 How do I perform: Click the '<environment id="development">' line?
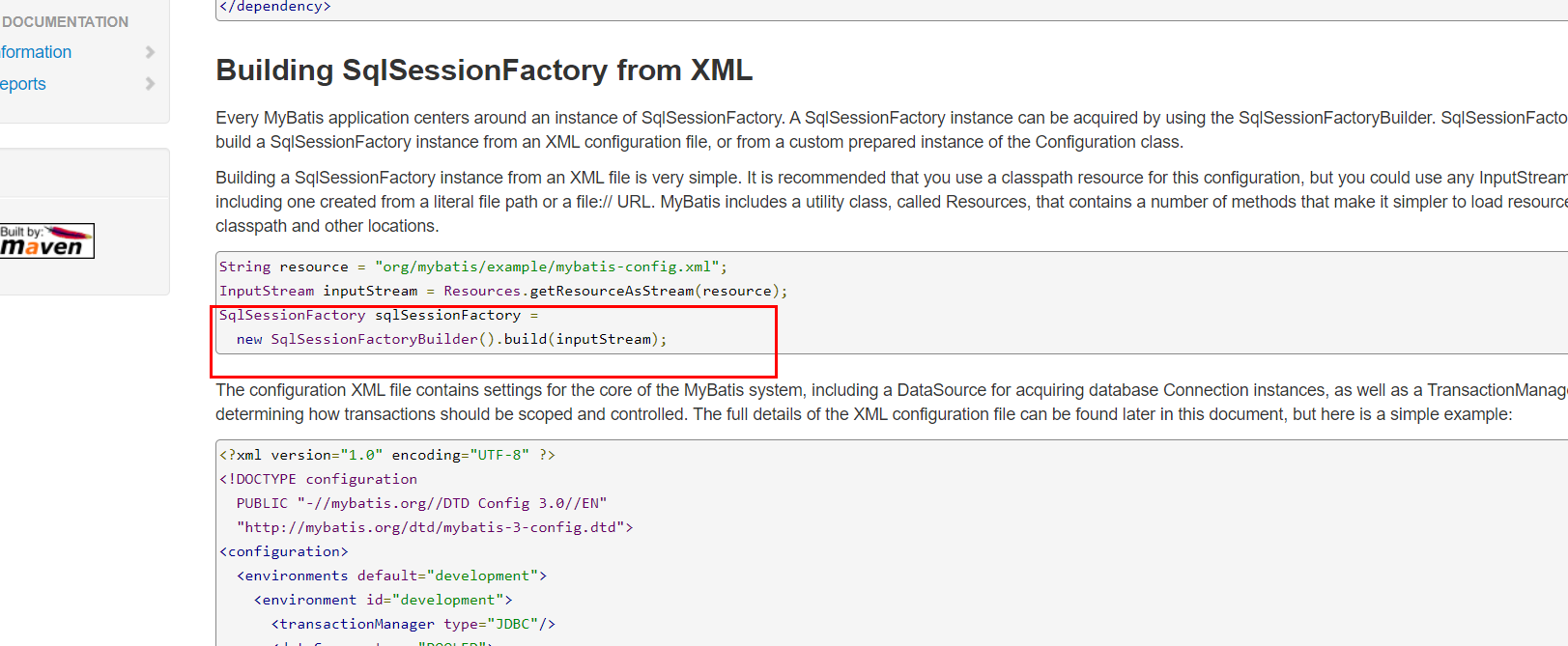[x=383, y=600]
